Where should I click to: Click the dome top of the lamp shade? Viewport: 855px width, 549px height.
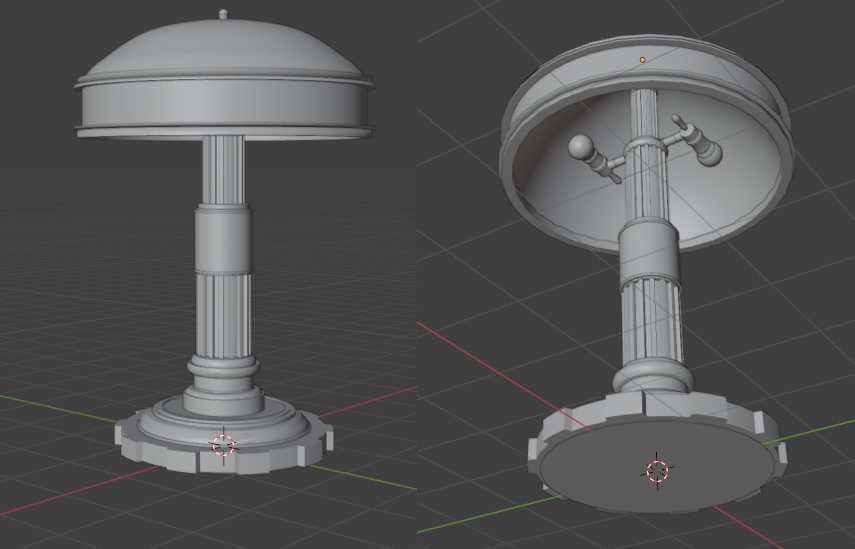[223, 48]
